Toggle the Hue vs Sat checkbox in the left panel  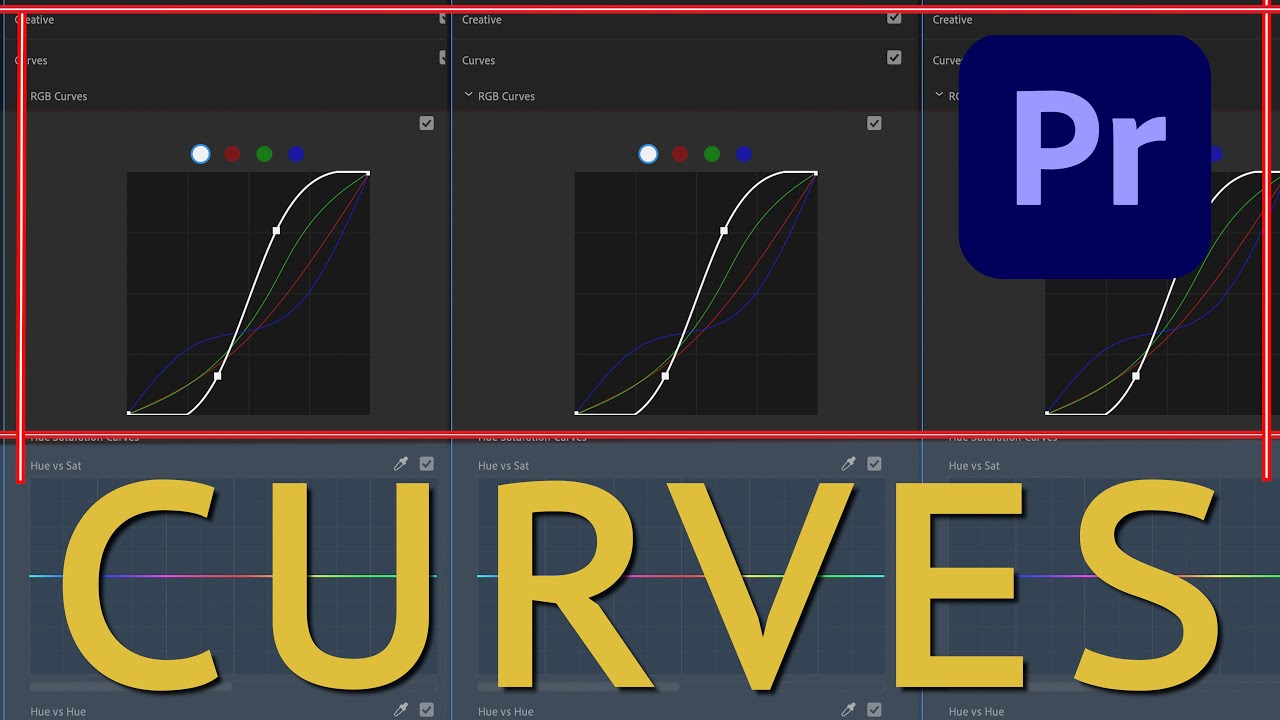(427, 464)
